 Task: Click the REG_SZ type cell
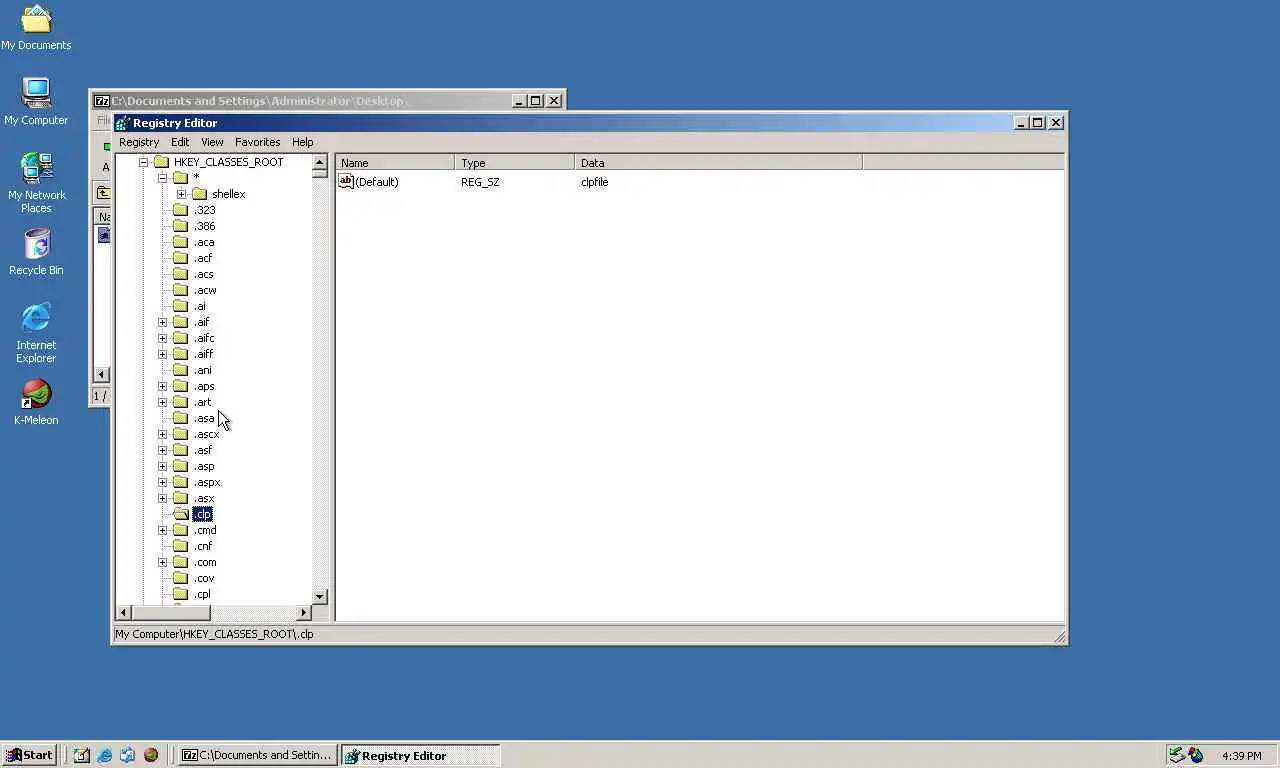click(480, 182)
